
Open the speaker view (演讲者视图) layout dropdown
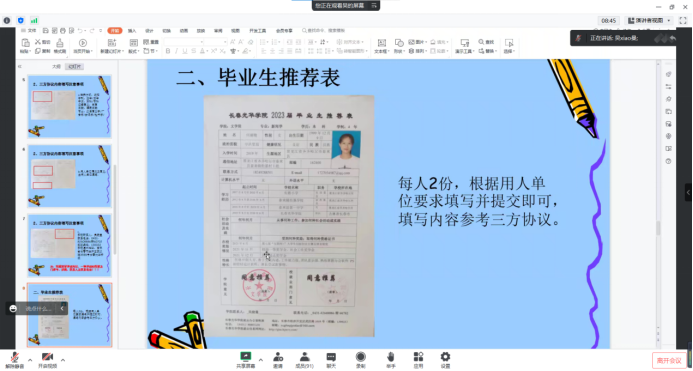click(x=649, y=20)
